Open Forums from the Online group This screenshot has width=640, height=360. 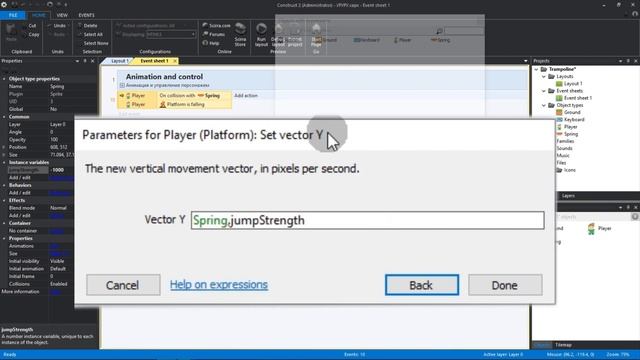pos(214,35)
